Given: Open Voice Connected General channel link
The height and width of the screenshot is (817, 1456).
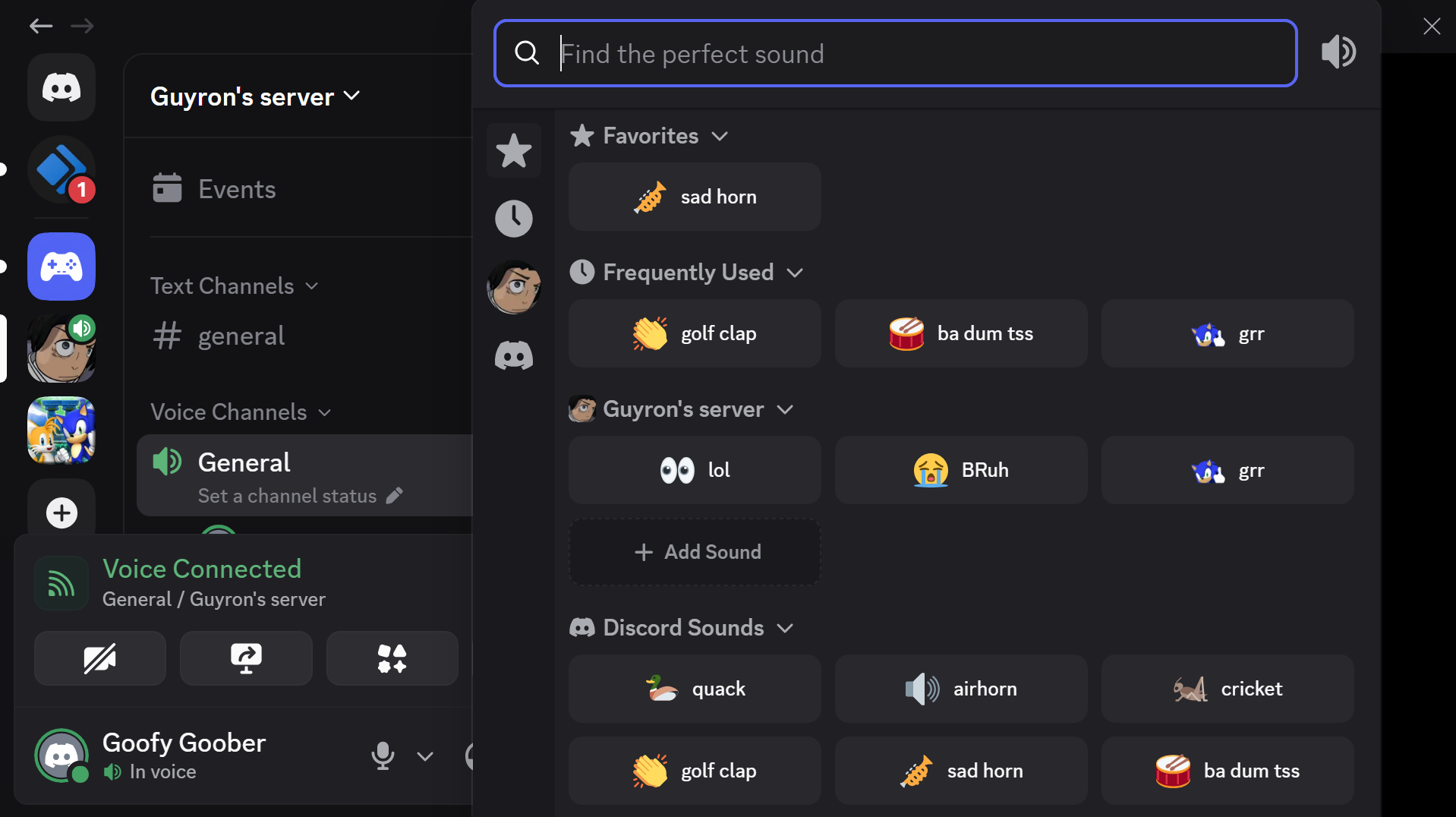Looking at the screenshot, I should 213,599.
